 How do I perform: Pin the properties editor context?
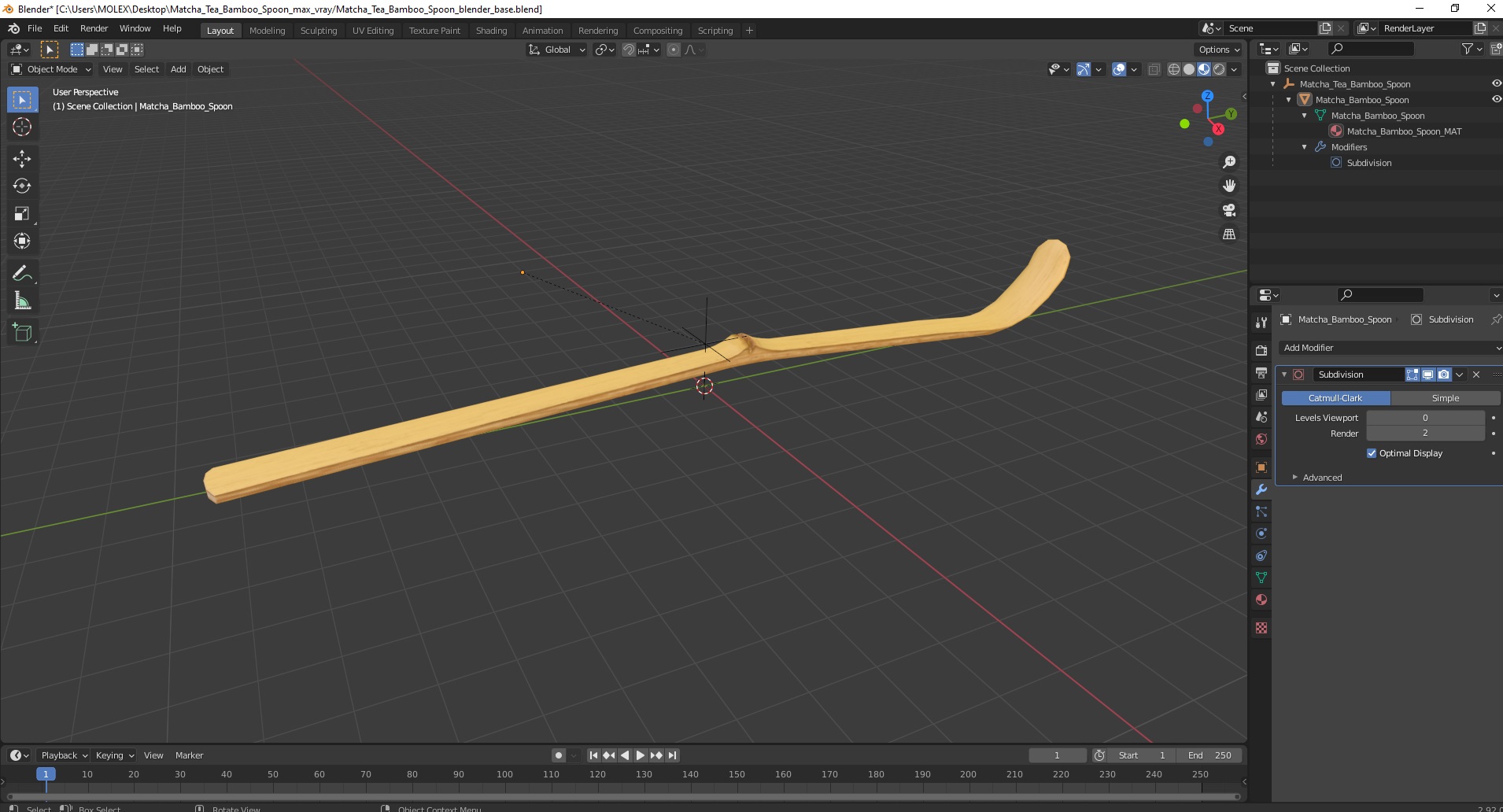[1495, 319]
